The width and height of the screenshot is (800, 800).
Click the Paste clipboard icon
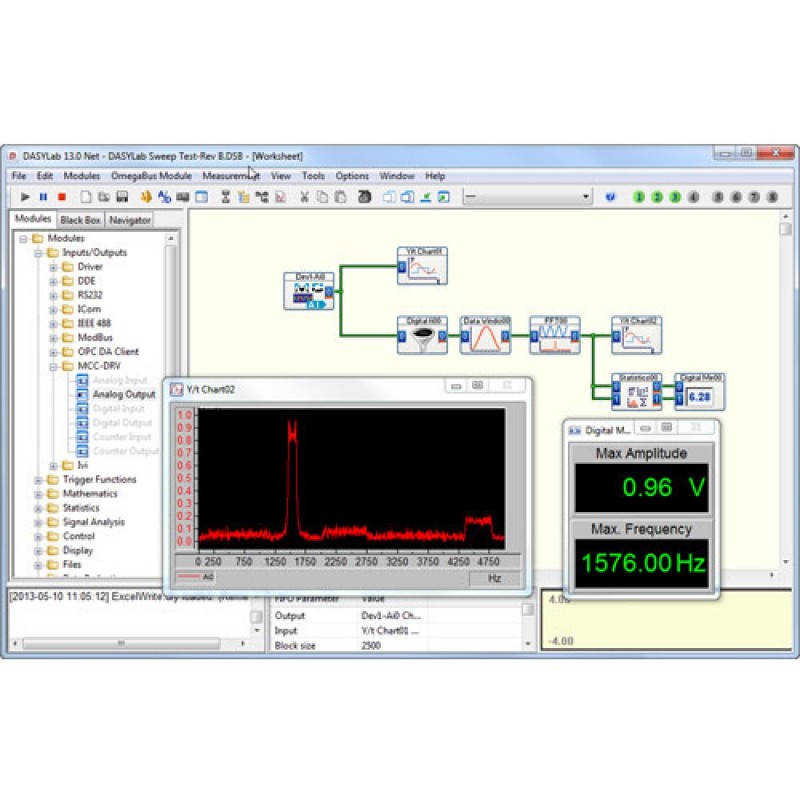click(x=340, y=197)
